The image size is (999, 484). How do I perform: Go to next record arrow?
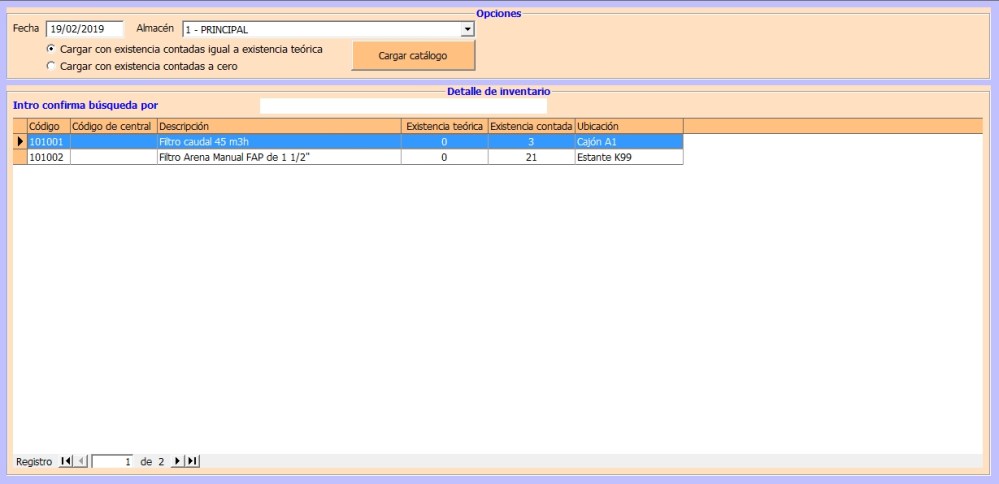pyautogui.click(x=178, y=461)
